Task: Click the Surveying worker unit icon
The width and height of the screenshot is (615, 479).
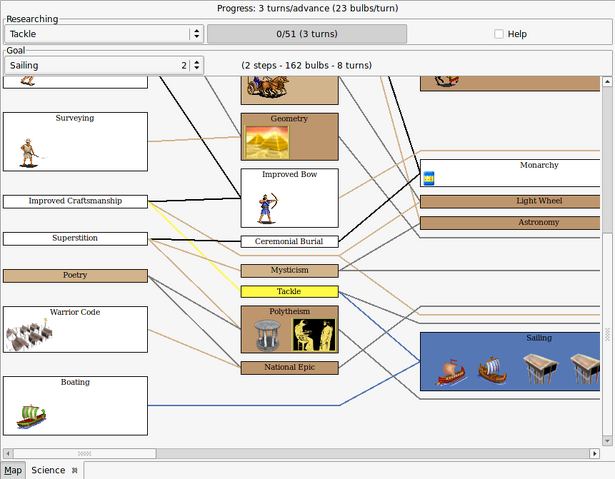Action: pos(30,153)
